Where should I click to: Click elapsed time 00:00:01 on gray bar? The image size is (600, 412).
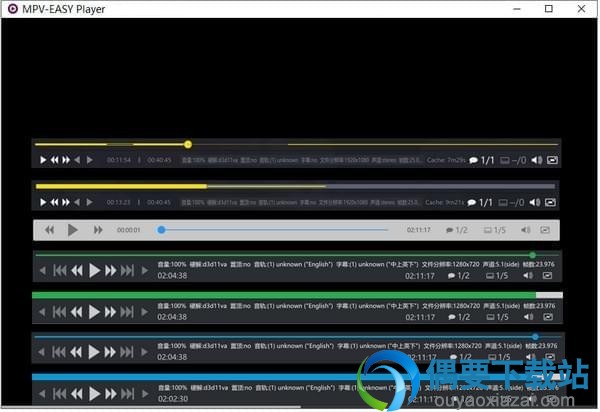pos(129,230)
